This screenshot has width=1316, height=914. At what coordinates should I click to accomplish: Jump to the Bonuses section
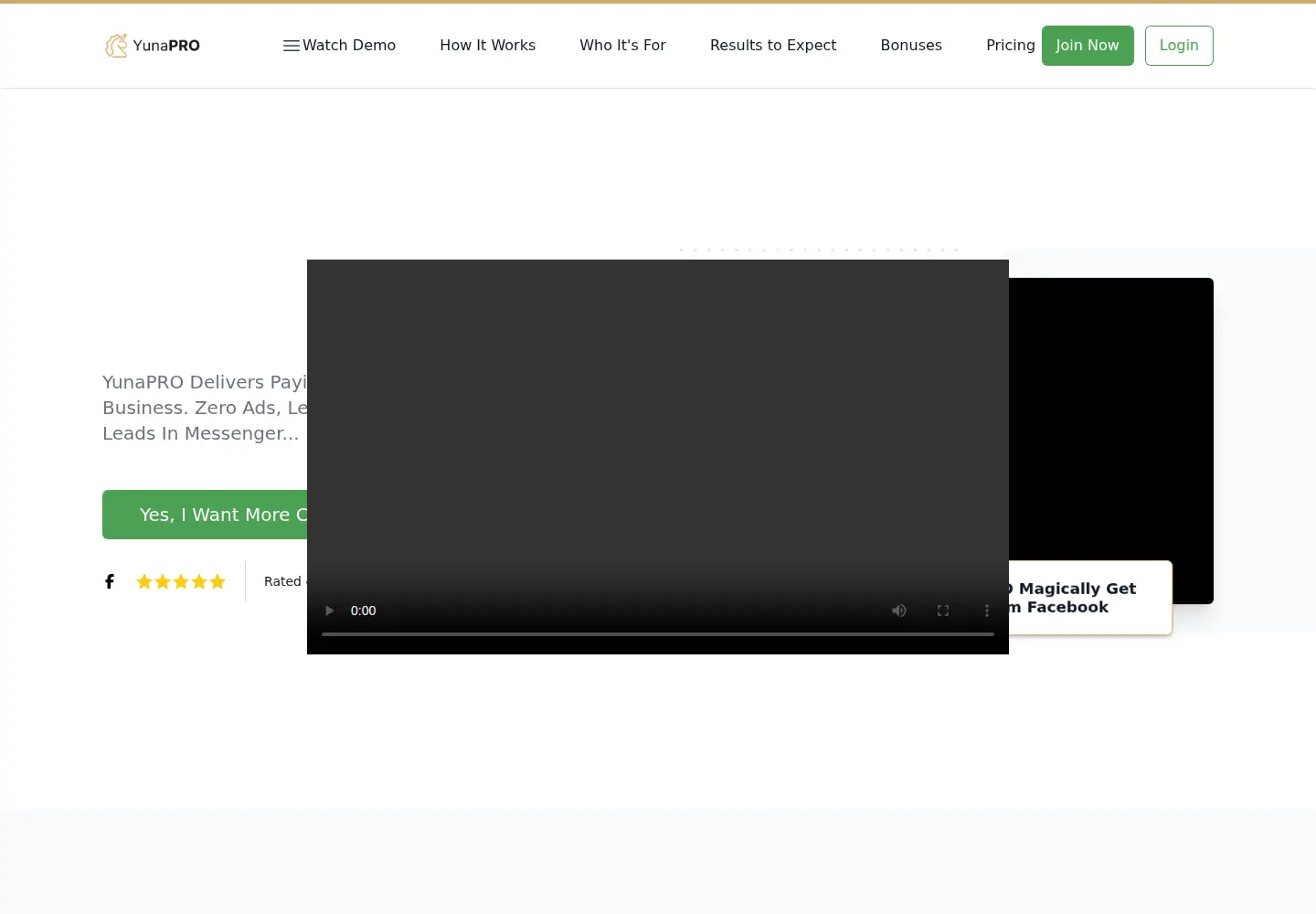(x=911, y=46)
